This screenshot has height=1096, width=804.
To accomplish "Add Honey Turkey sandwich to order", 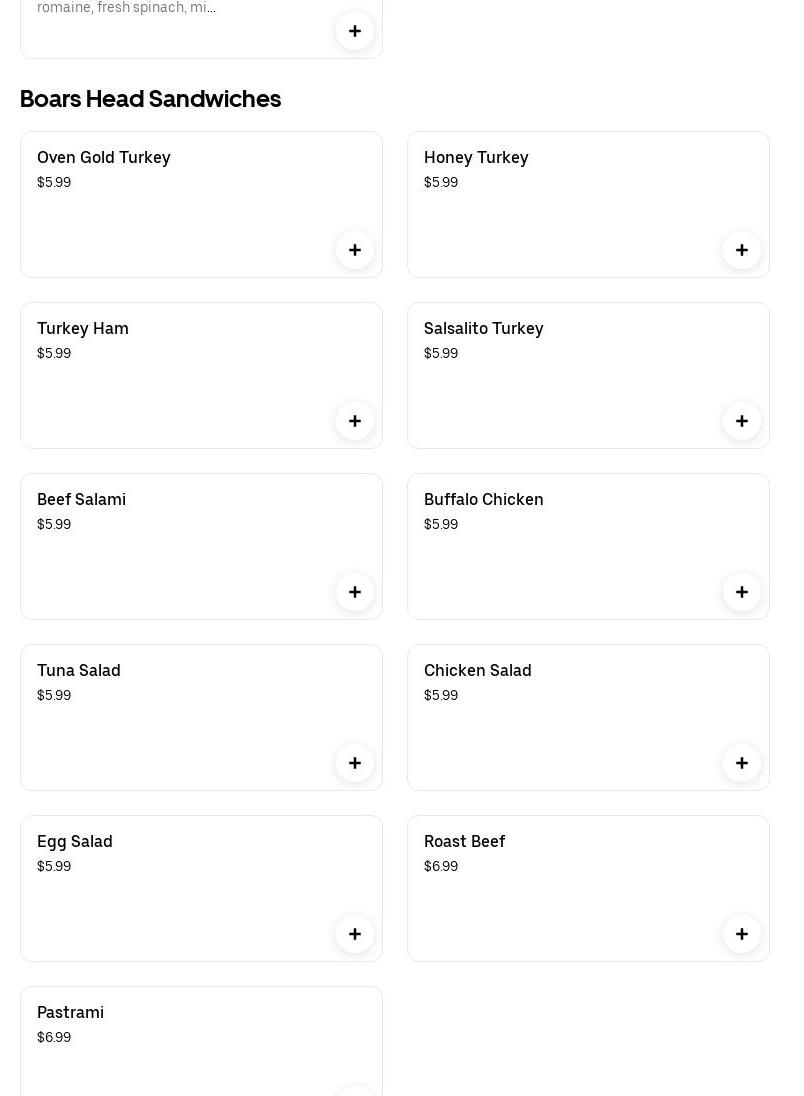I will 742,250.
